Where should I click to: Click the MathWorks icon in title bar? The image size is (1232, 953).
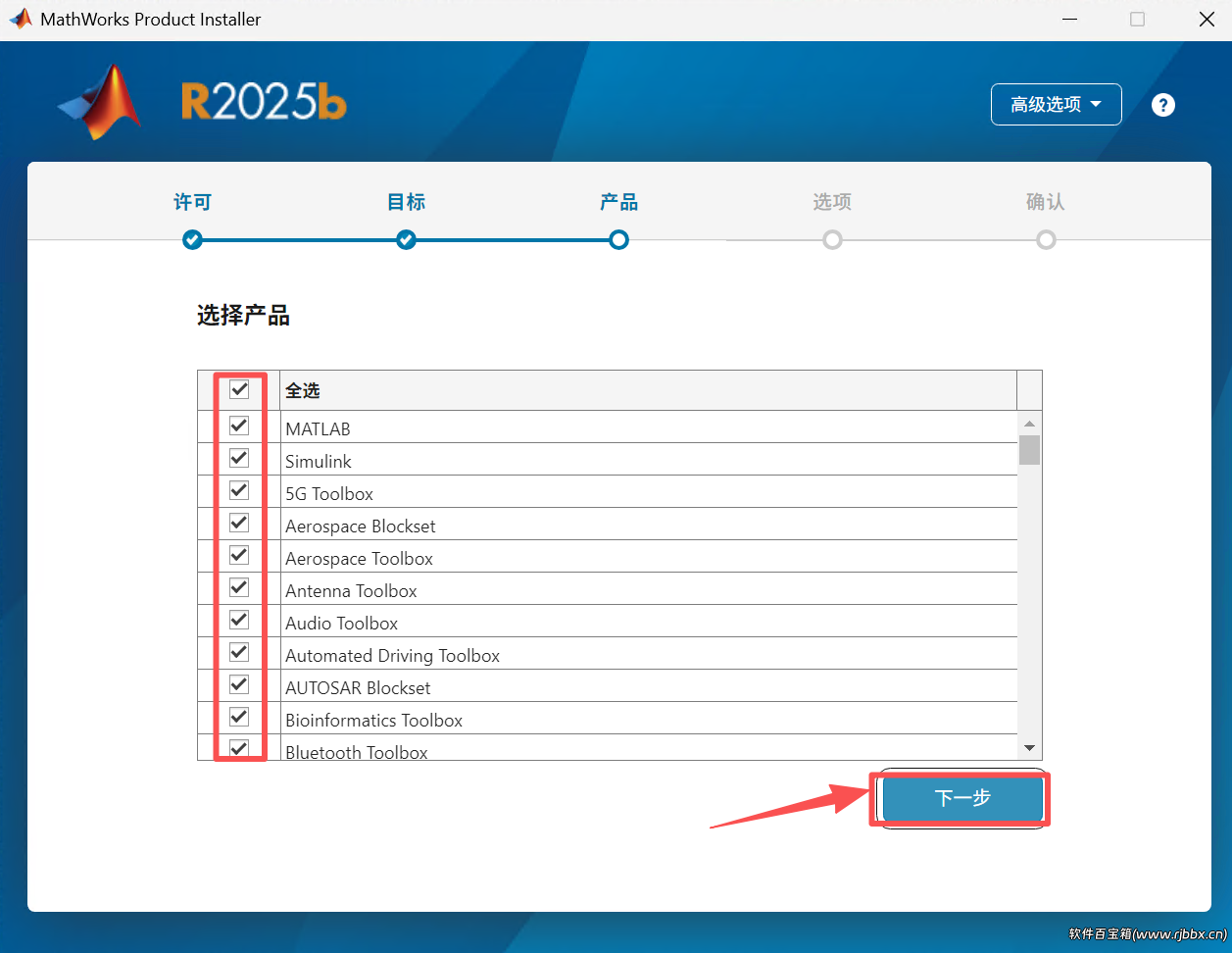point(20,19)
